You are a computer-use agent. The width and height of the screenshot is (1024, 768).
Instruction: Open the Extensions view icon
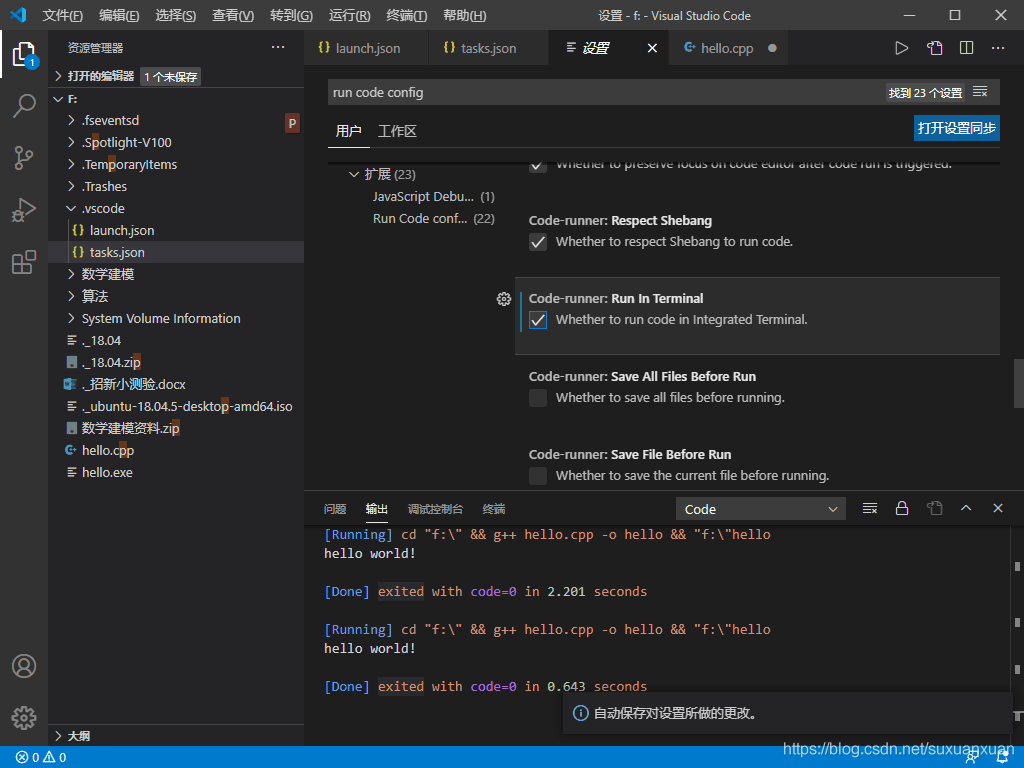(24, 262)
